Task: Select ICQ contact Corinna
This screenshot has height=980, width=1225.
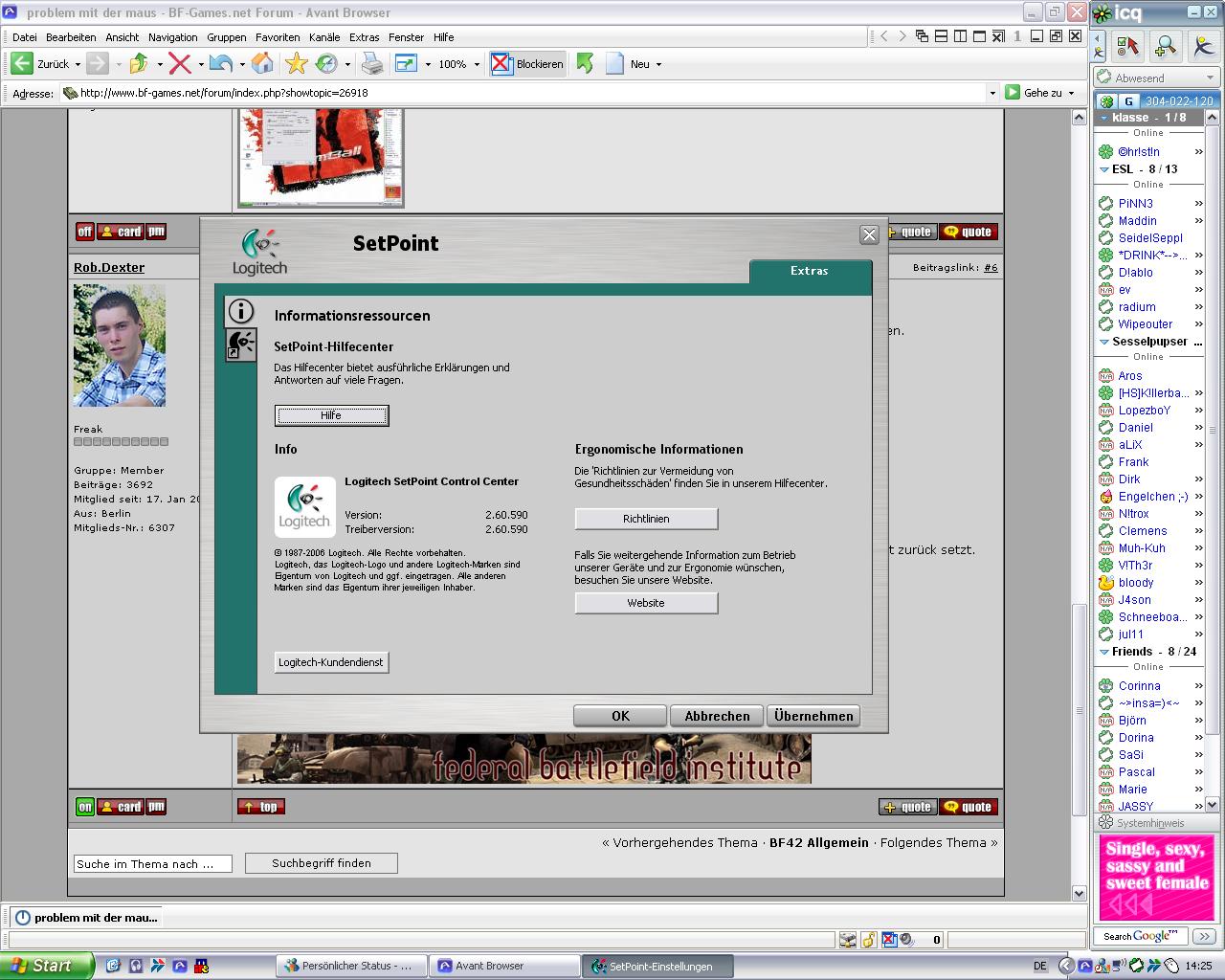Action: 1139,686
